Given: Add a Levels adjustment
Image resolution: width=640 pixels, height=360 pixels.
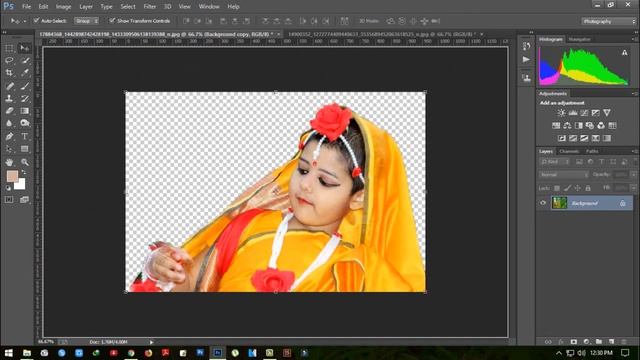Looking at the screenshot, I should (573, 113).
